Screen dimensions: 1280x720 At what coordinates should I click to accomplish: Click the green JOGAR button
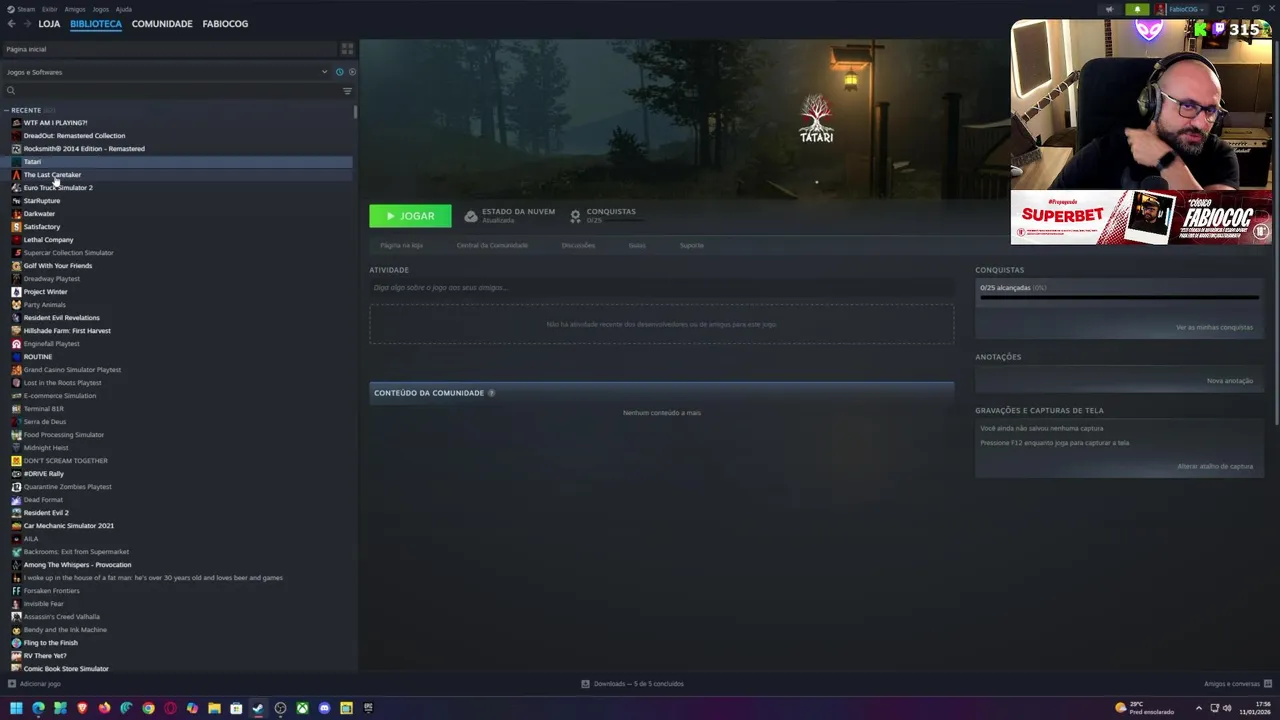tap(410, 216)
